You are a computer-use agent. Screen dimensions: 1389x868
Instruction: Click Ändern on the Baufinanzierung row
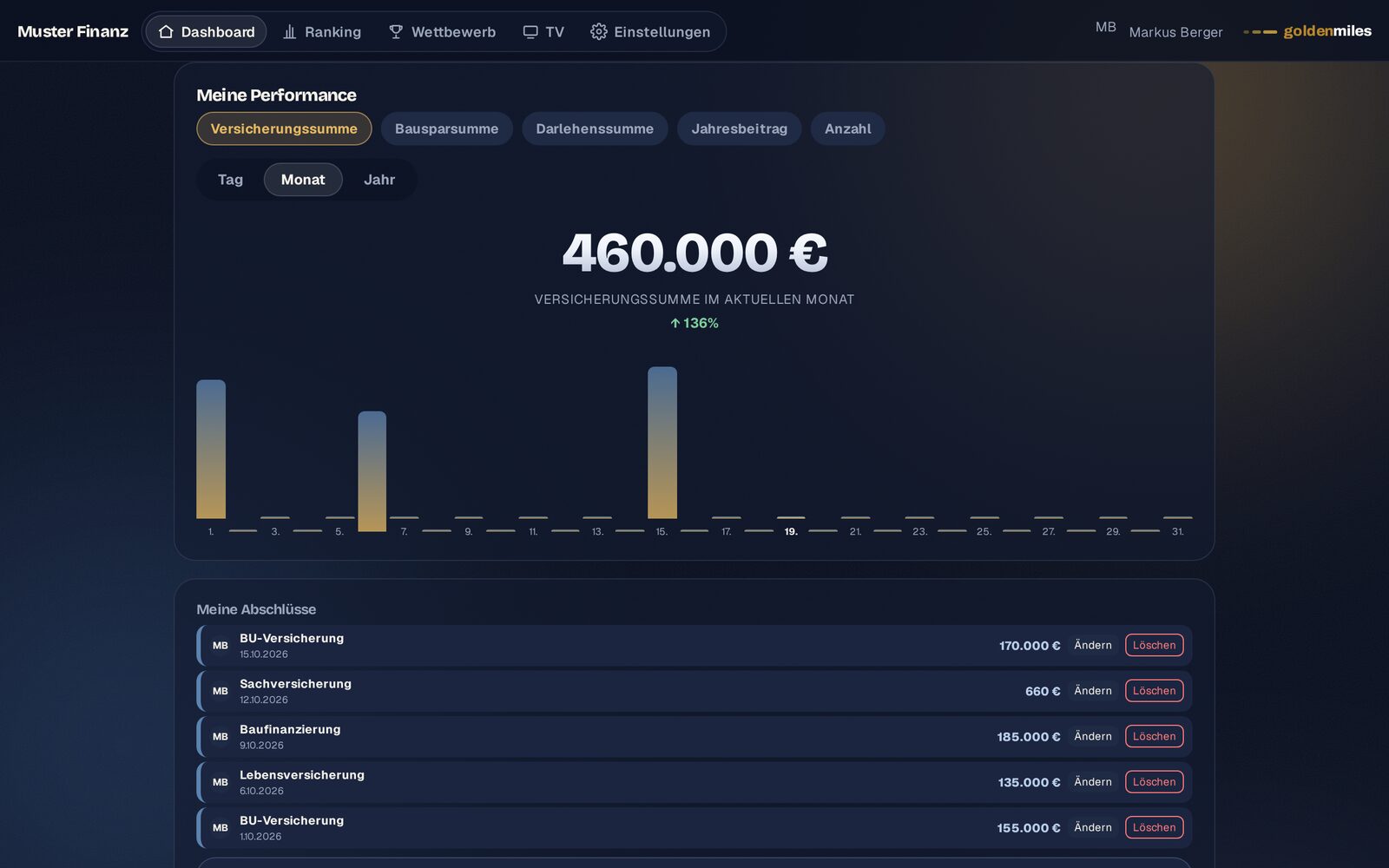click(1093, 736)
